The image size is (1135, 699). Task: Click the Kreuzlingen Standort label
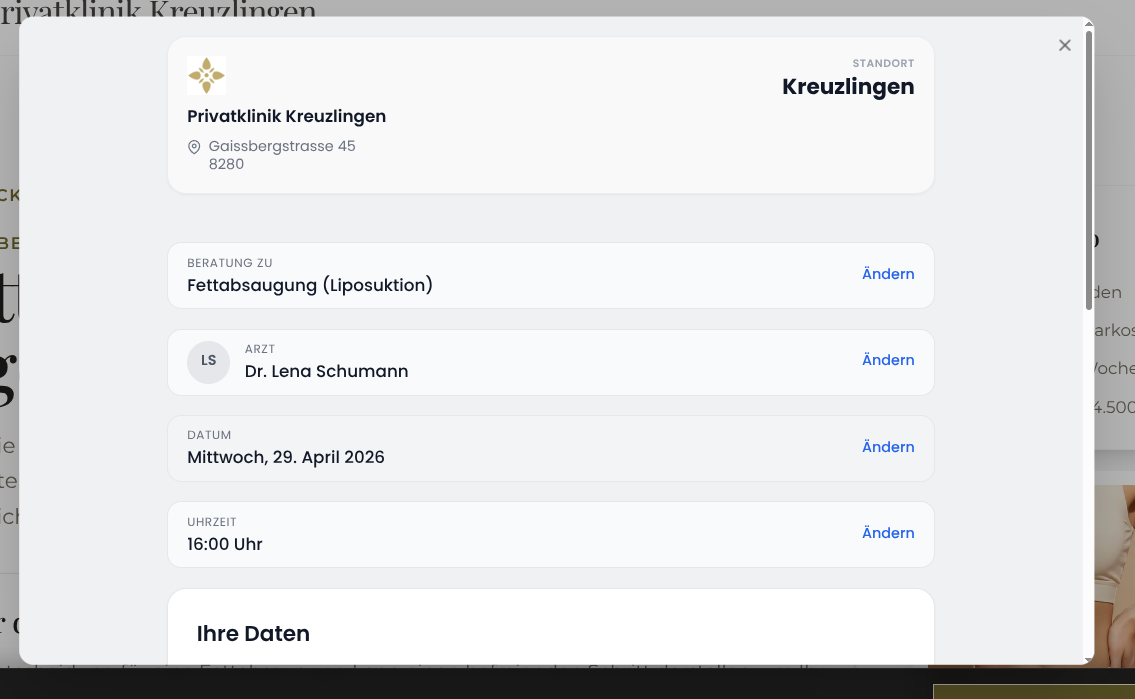[848, 87]
